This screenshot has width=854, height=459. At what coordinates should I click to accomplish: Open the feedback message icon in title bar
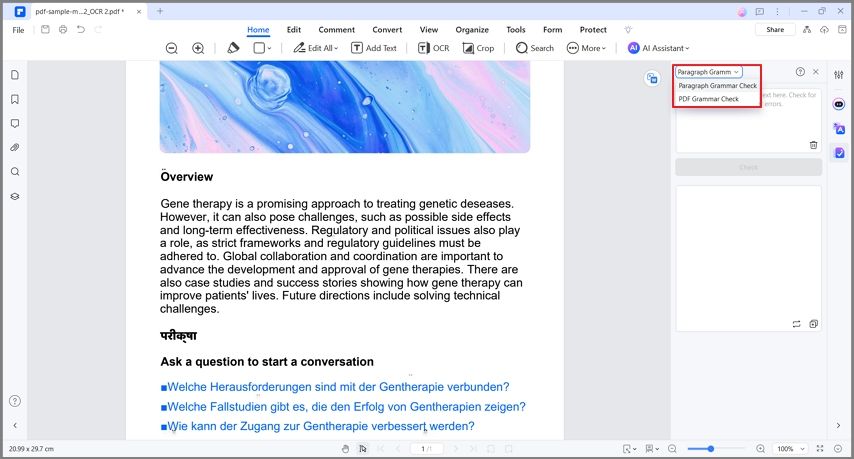[x=759, y=11]
